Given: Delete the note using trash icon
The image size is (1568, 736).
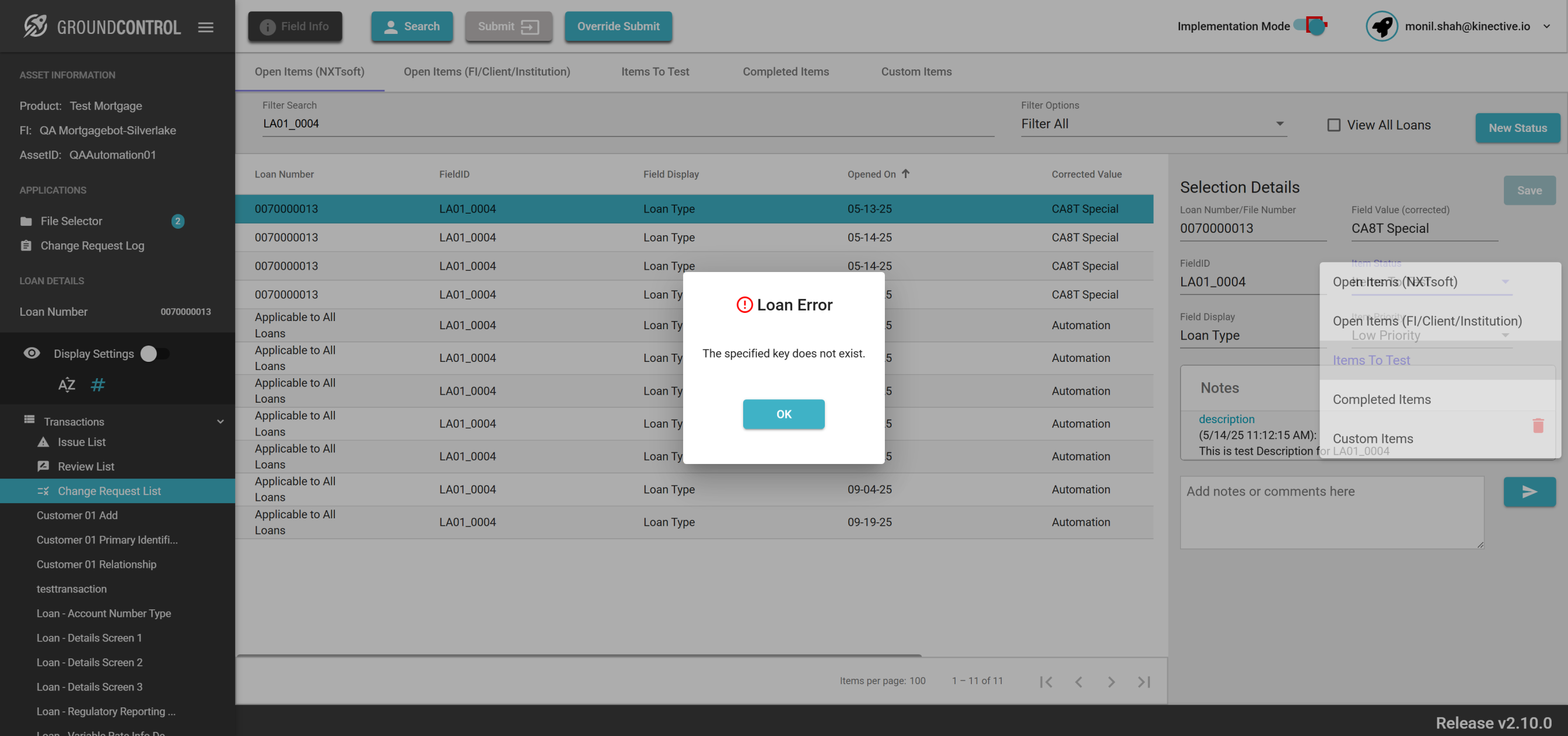Looking at the screenshot, I should (x=1538, y=425).
